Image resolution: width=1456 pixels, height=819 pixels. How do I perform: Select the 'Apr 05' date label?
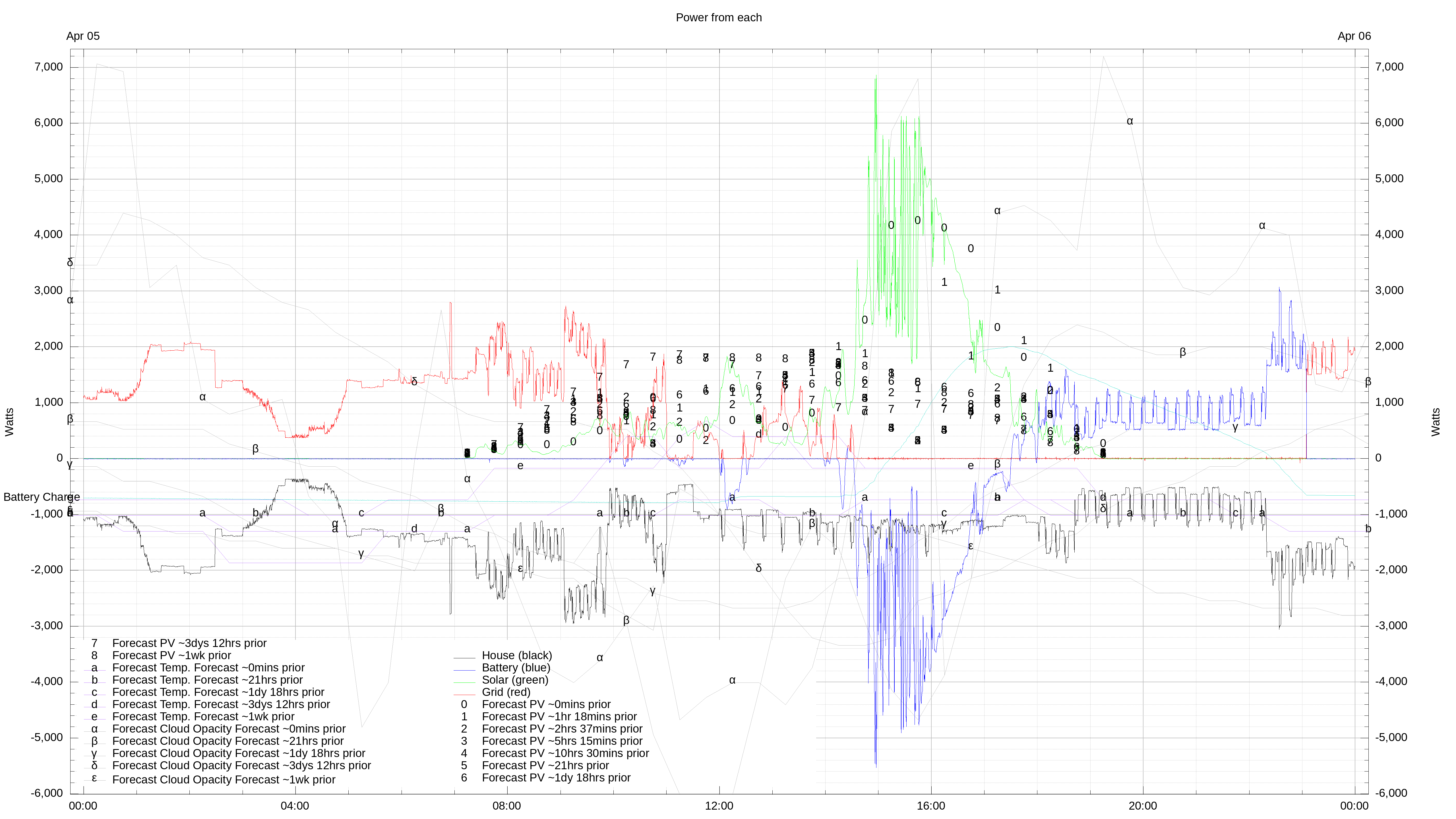pos(82,36)
